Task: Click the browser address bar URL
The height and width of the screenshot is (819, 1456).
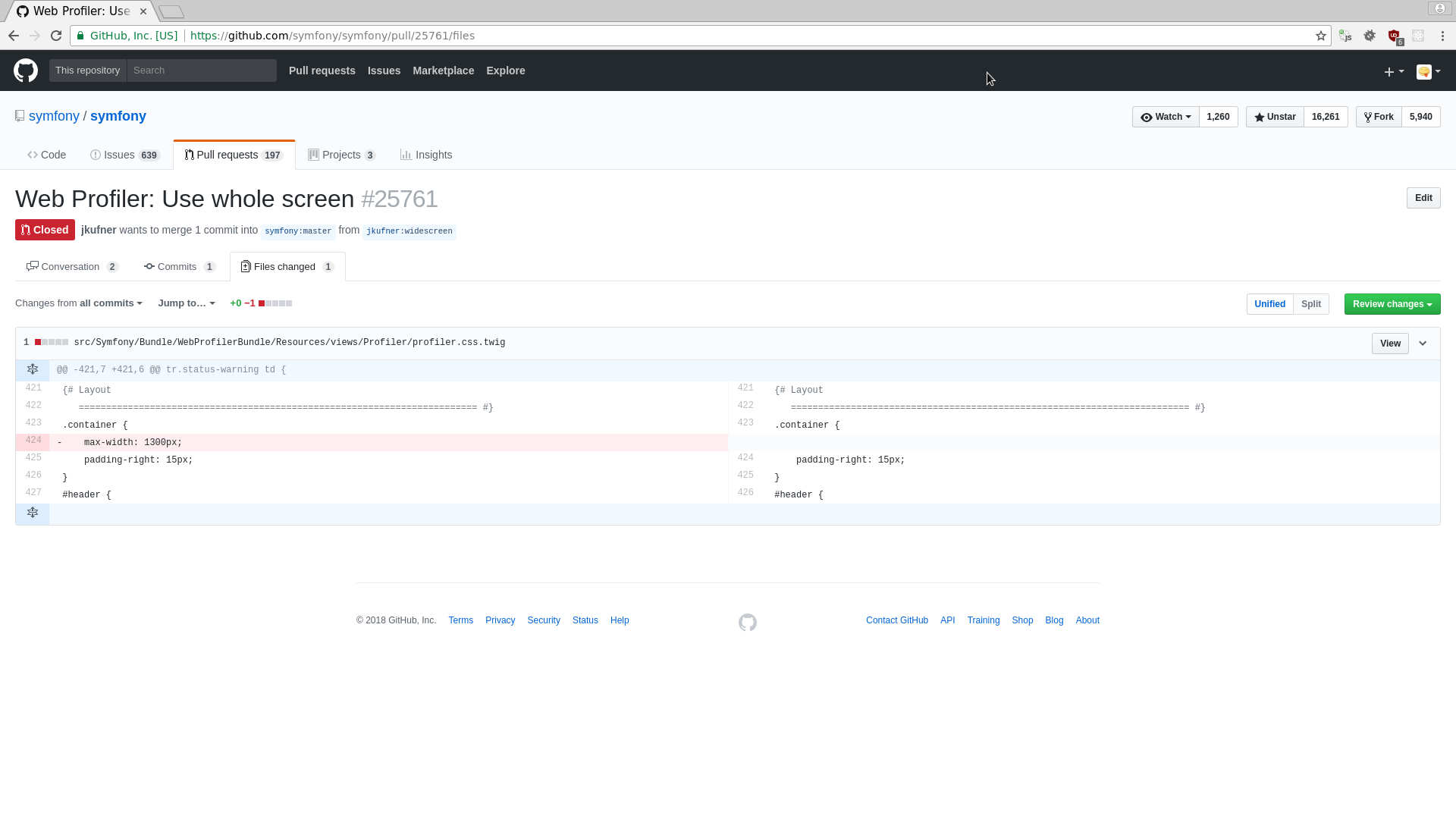Action: (332, 36)
